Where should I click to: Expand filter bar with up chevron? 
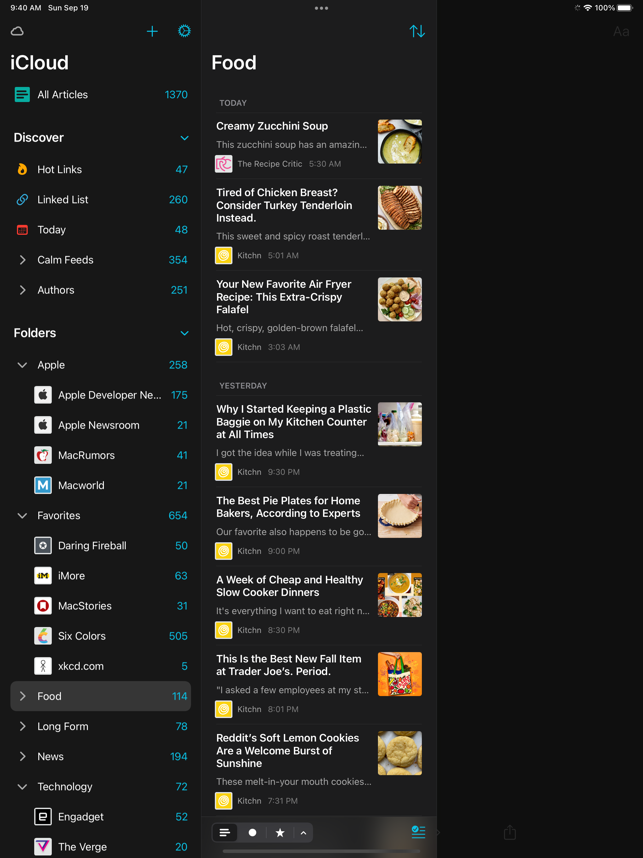303,832
